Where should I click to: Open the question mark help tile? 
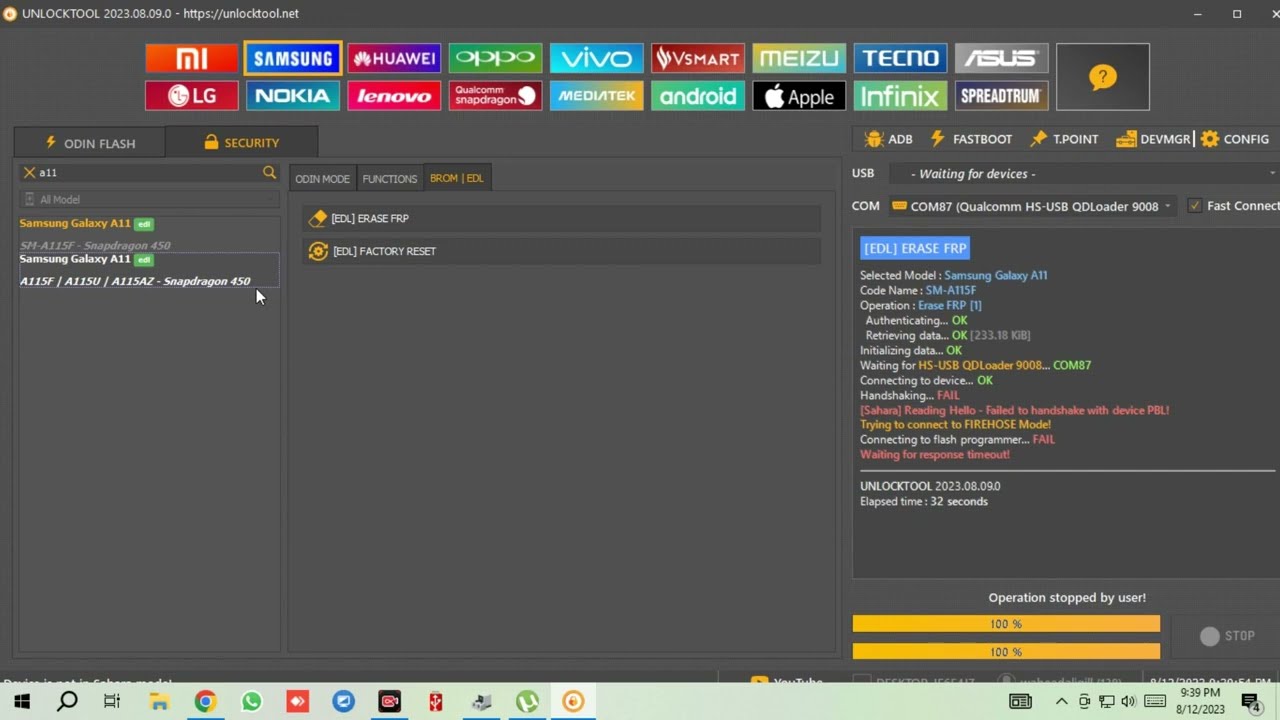pyautogui.click(x=1102, y=77)
